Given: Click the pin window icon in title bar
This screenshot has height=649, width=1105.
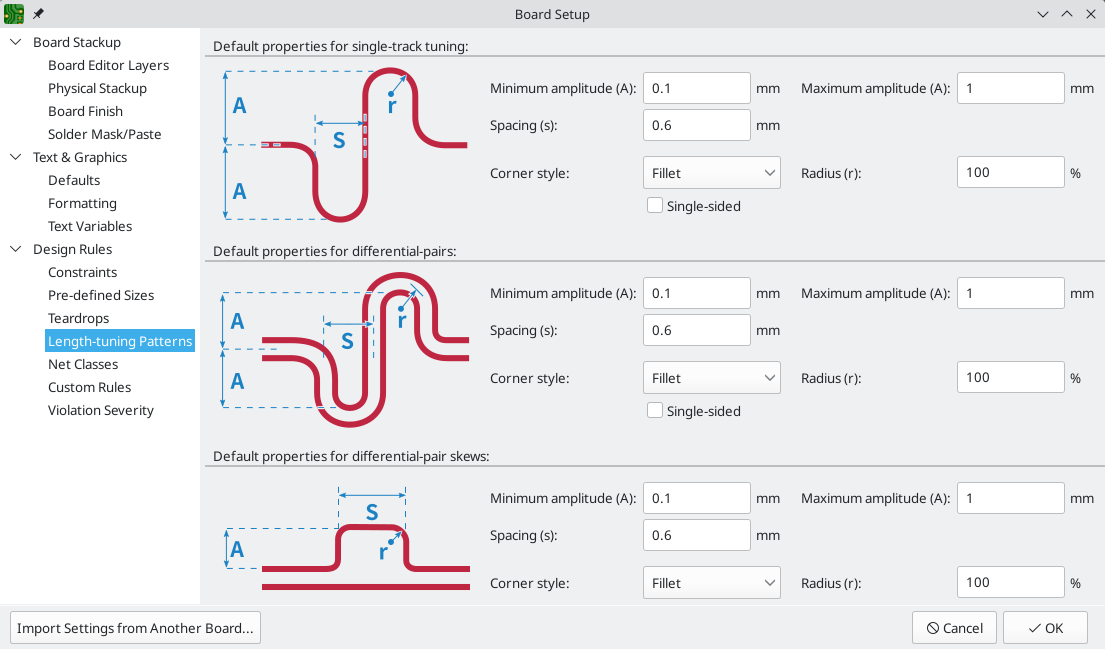Looking at the screenshot, I should (x=39, y=14).
